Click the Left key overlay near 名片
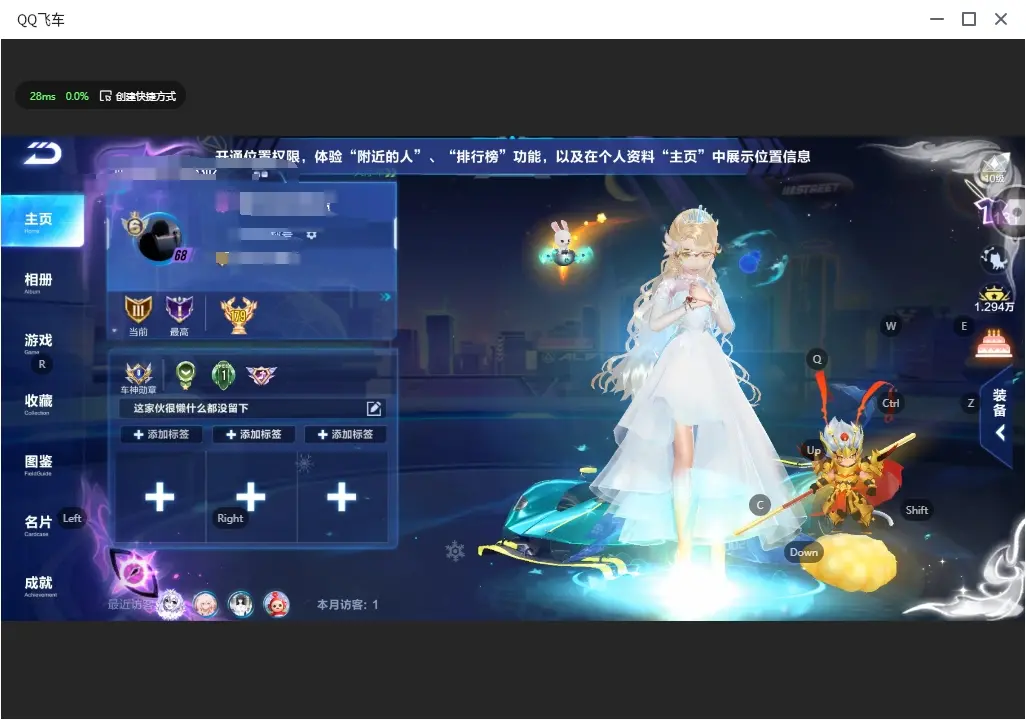The width and height of the screenshot is (1026, 720). coord(72,518)
